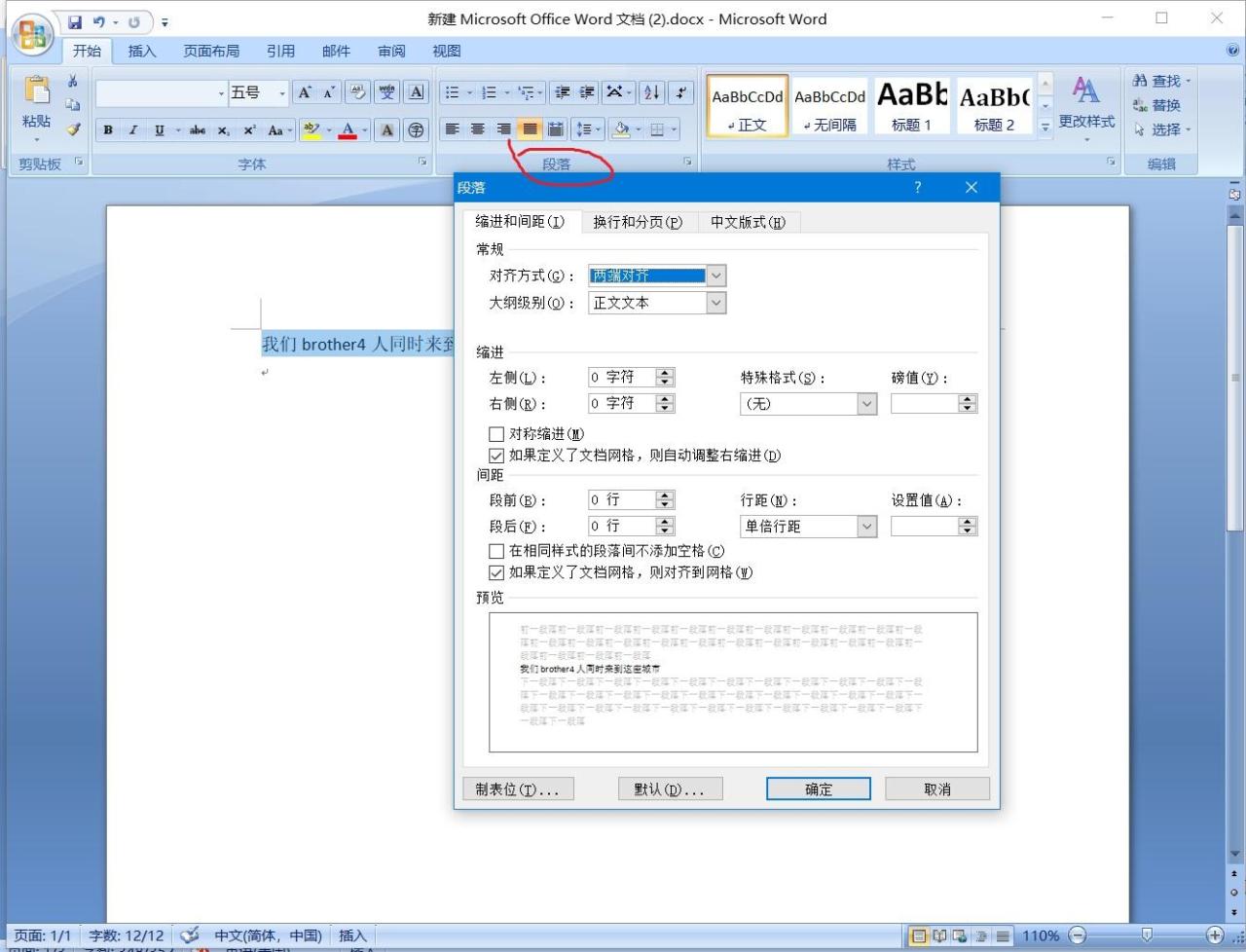1246x952 pixels.
Task: Switch to 中文版式 tab
Action: pos(748,222)
